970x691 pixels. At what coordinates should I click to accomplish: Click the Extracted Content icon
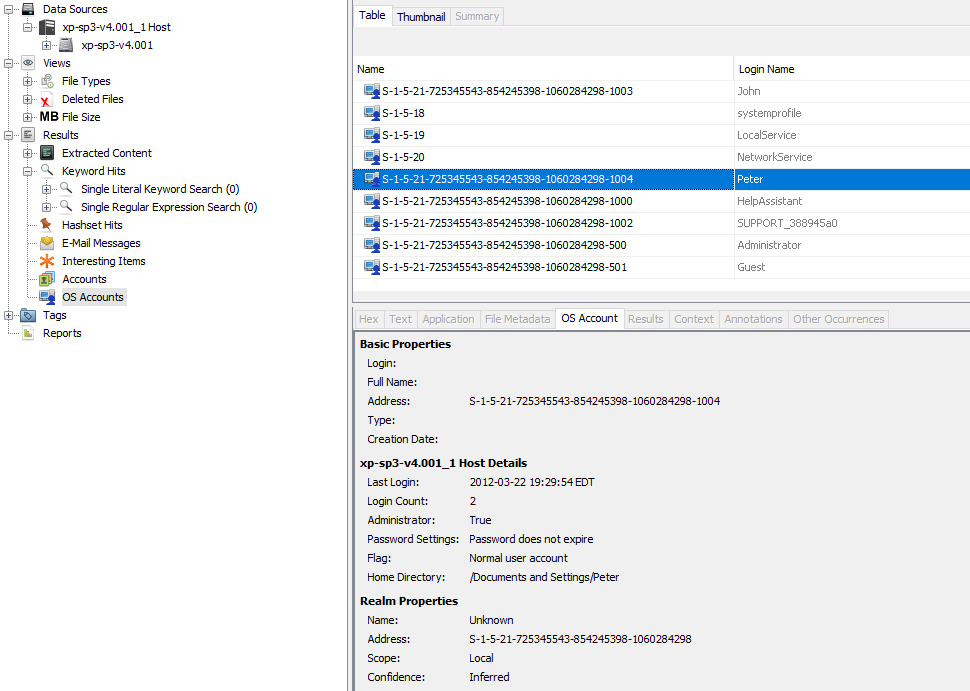tap(46, 153)
